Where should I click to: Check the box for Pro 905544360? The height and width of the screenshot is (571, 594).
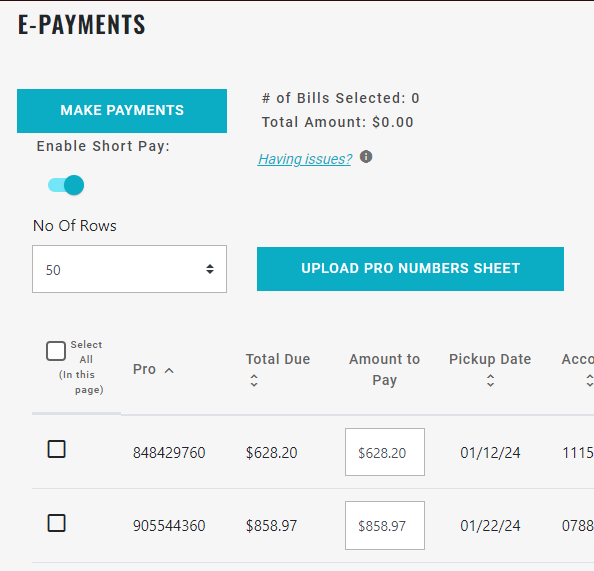pyautogui.click(x=56, y=523)
